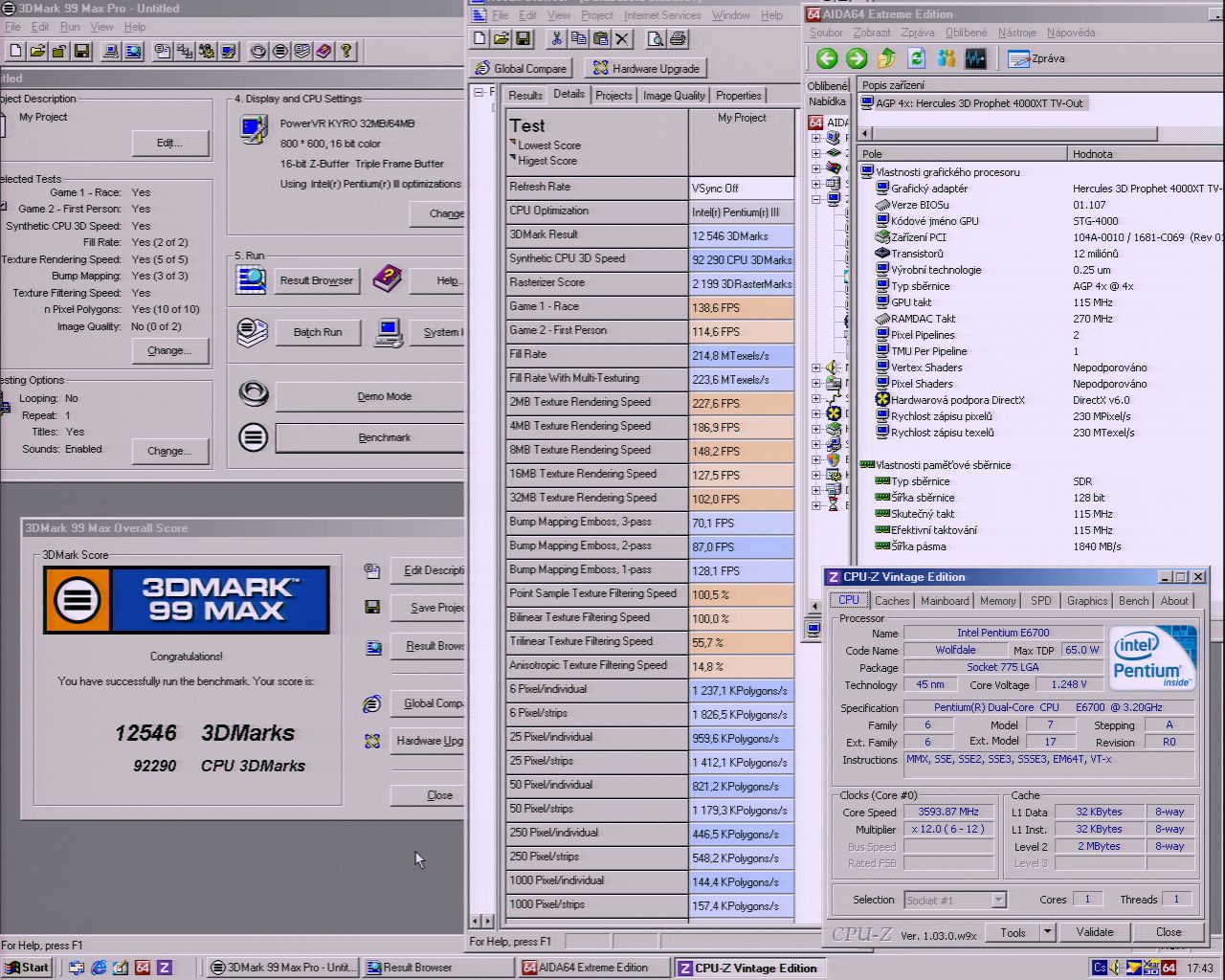
Task: Click the right scroll arrow under Result Browser tree
Action: (x=489, y=922)
